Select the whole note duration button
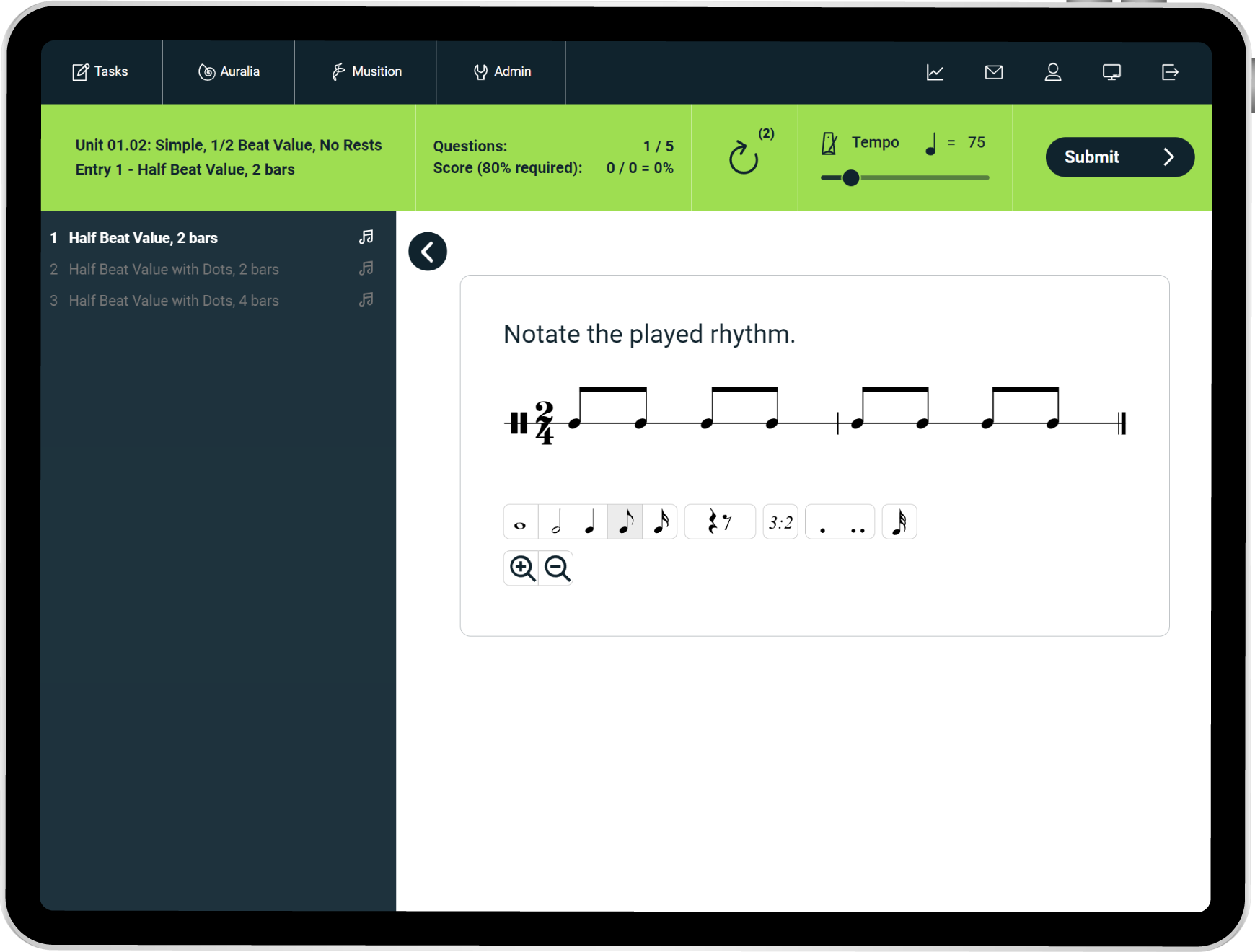Viewport: 1255px width, 952px height. coord(520,522)
